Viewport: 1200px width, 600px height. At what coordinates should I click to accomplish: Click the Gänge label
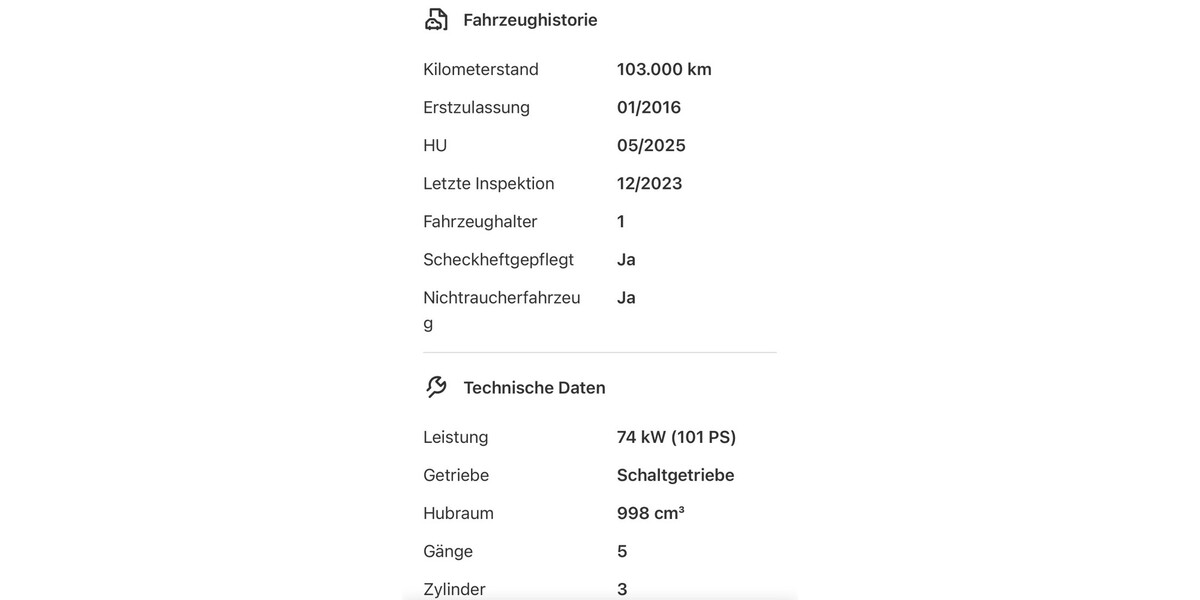(x=448, y=551)
